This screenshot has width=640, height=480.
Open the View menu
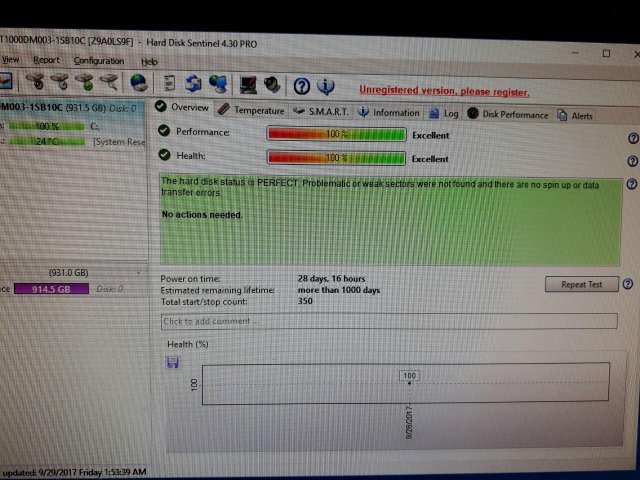[x=10, y=60]
